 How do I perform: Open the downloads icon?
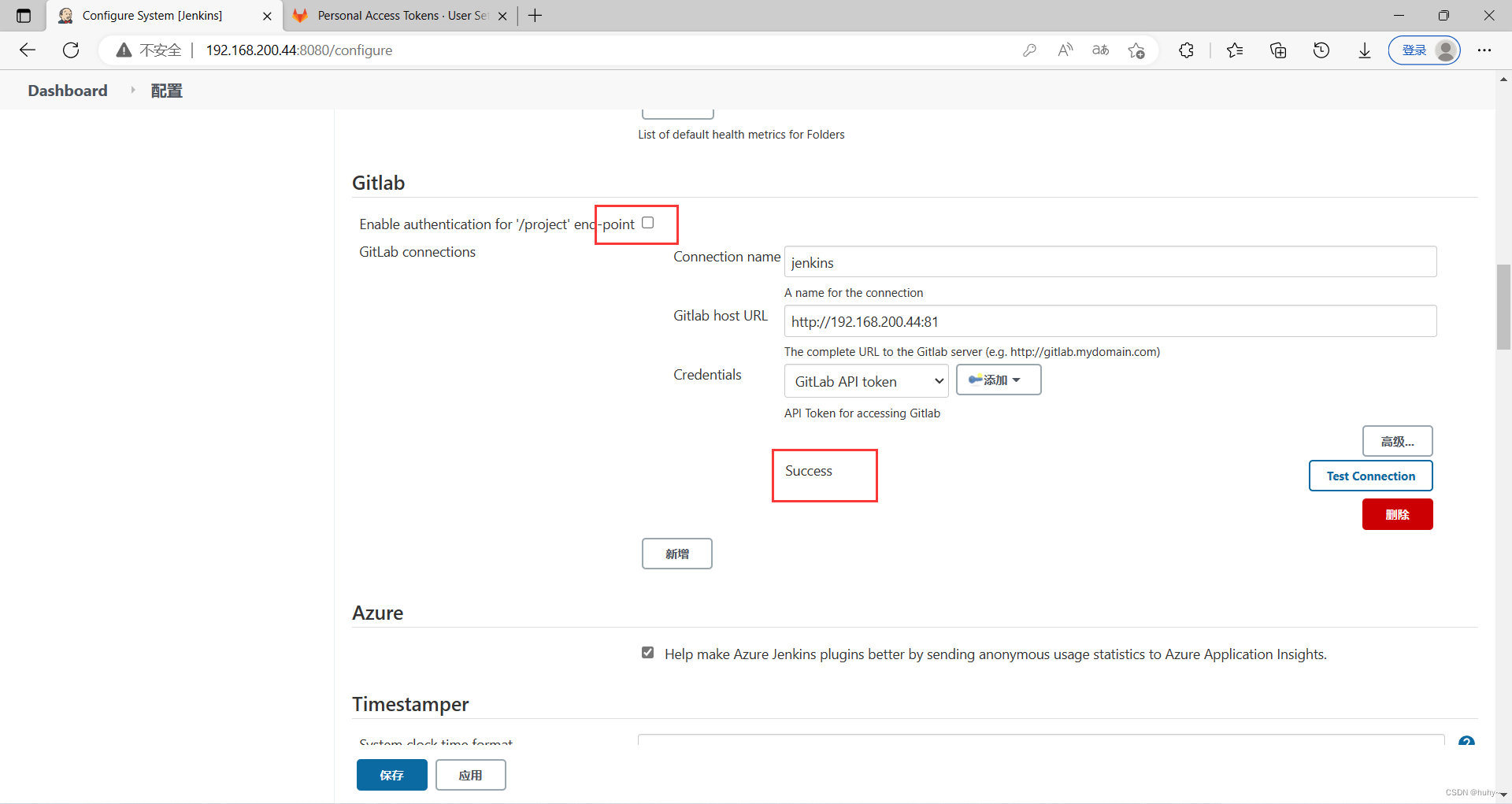click(x=1365, y=50)
